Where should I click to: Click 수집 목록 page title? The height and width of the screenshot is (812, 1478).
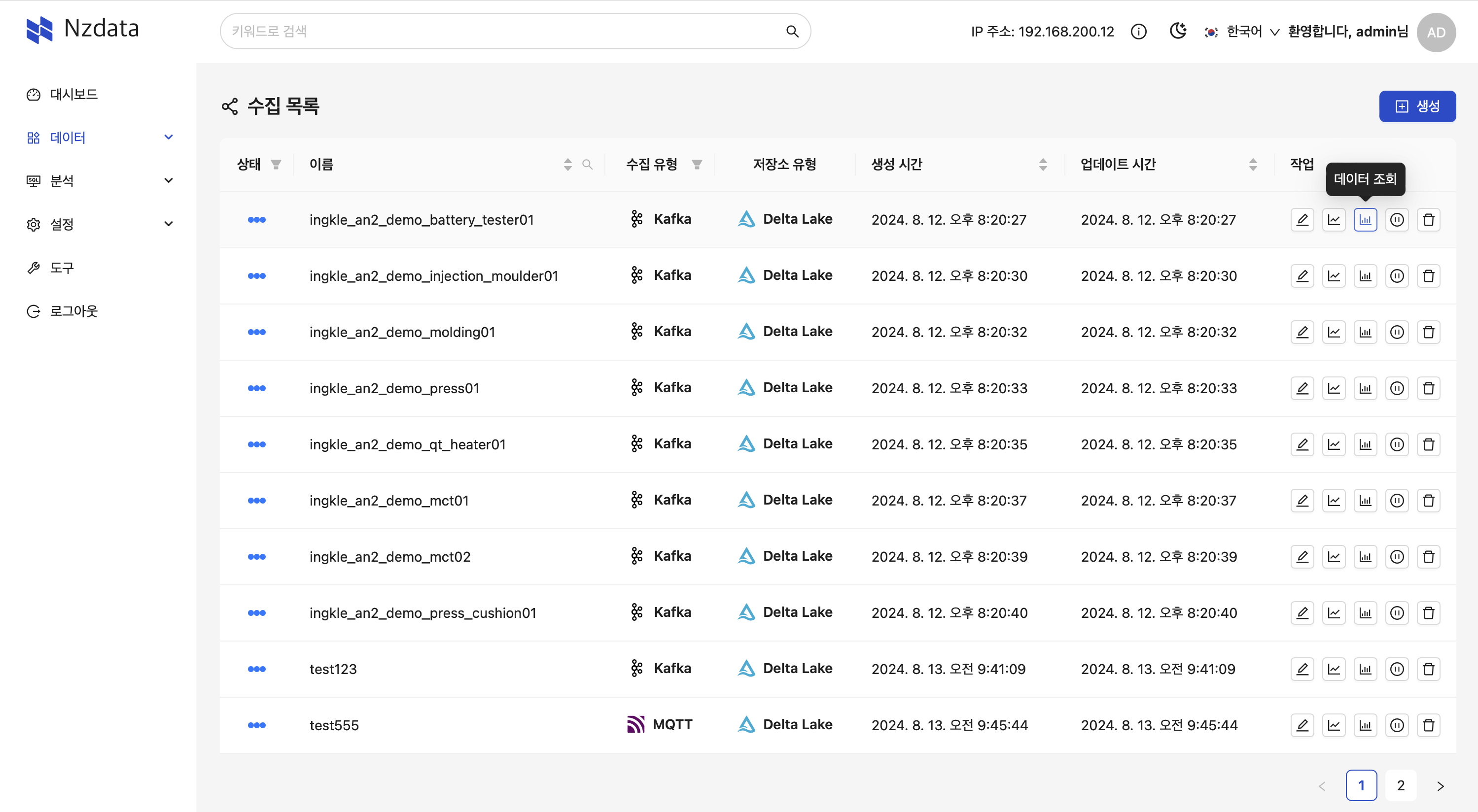click(283, 106)
